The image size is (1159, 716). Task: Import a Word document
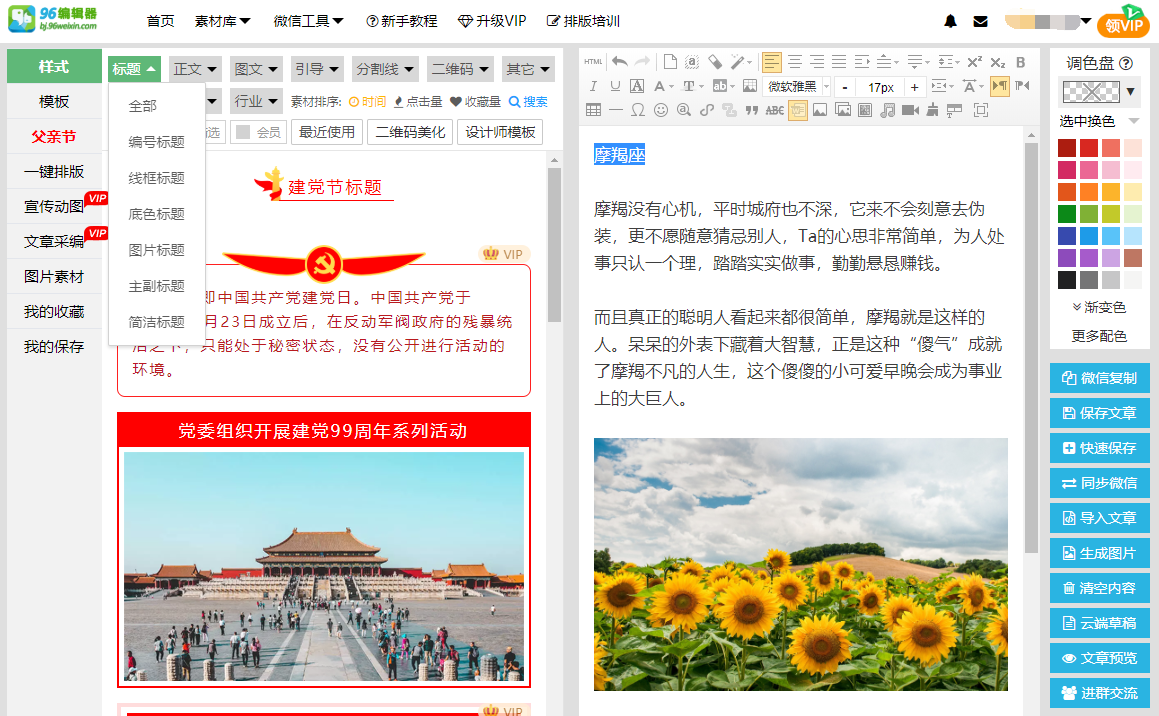(x=796, y=110)
